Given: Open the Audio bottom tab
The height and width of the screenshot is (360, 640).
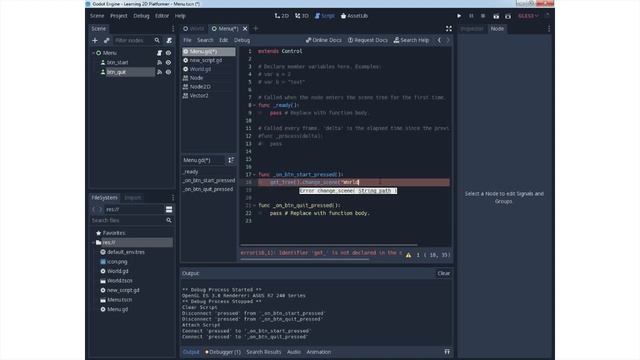Looking at the screenshot, I should (294, 352).
